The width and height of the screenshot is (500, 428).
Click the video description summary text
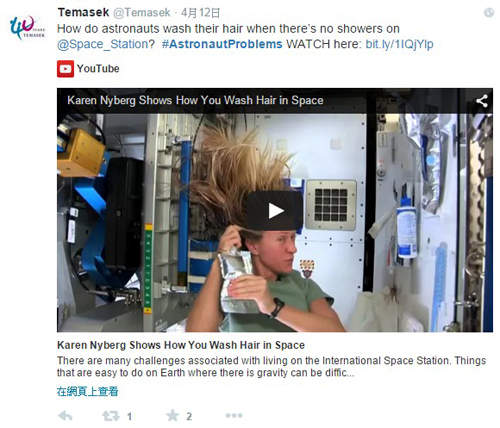point(271,366)
